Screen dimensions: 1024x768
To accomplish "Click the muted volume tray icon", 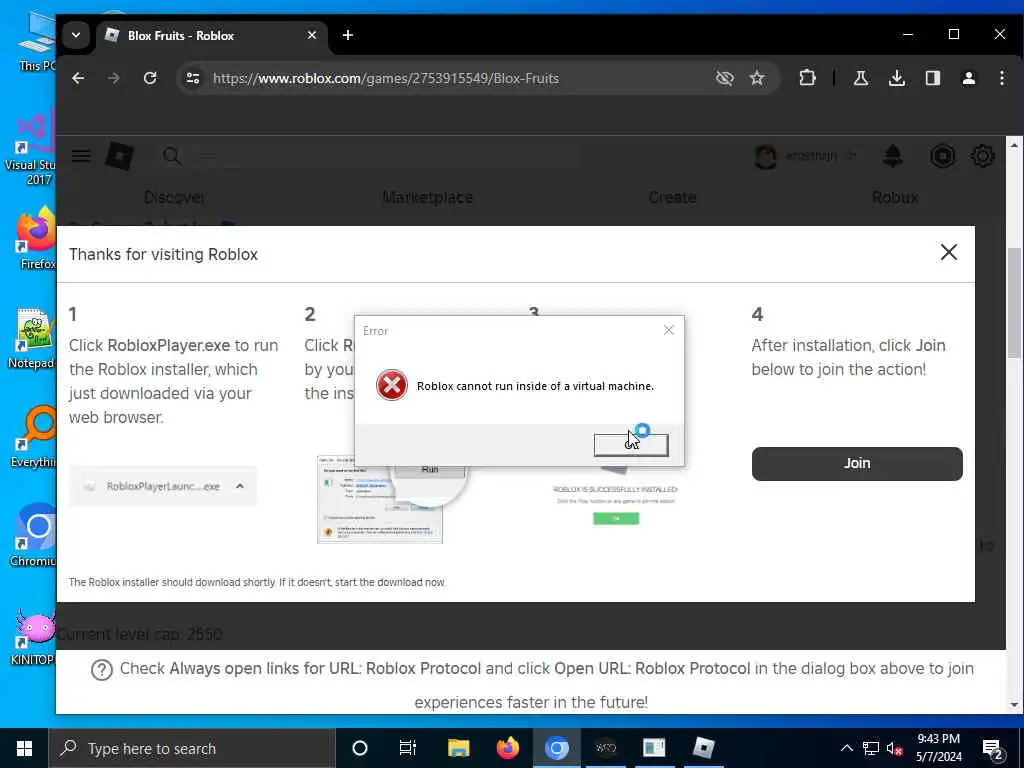I will (894, 748).
